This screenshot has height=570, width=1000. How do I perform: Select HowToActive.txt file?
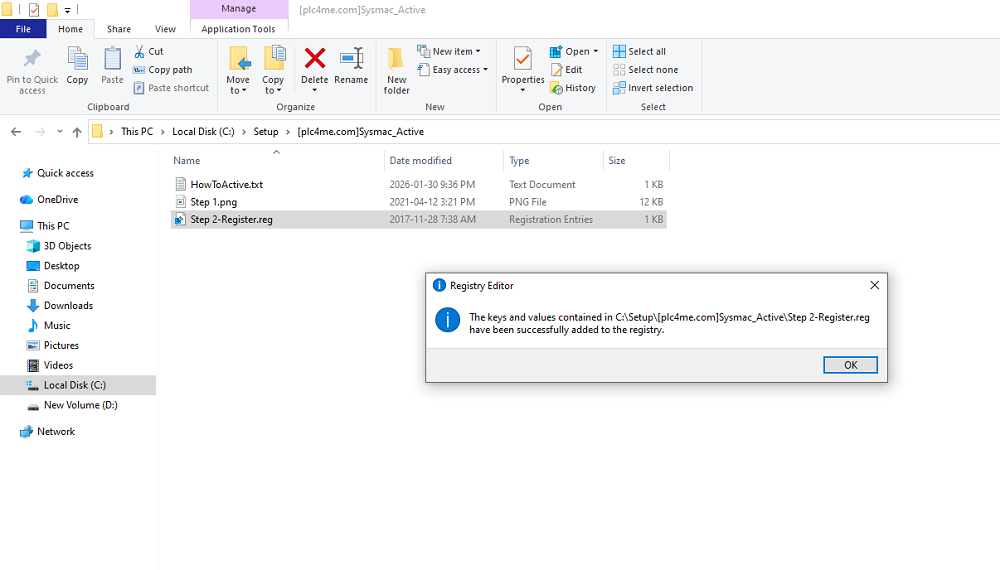(226, 185)
